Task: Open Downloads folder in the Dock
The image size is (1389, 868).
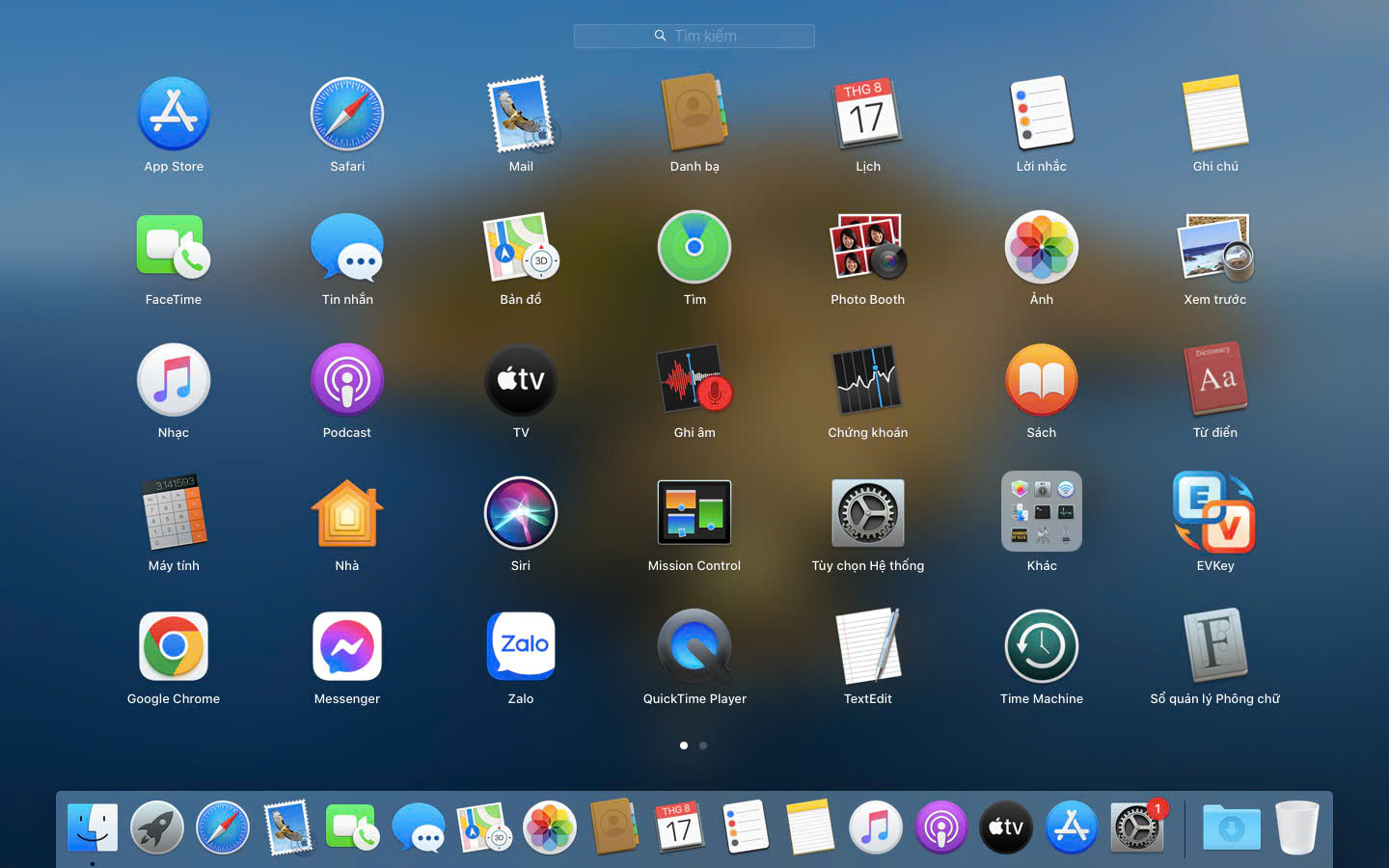Action: click(x=1232, y=827)
